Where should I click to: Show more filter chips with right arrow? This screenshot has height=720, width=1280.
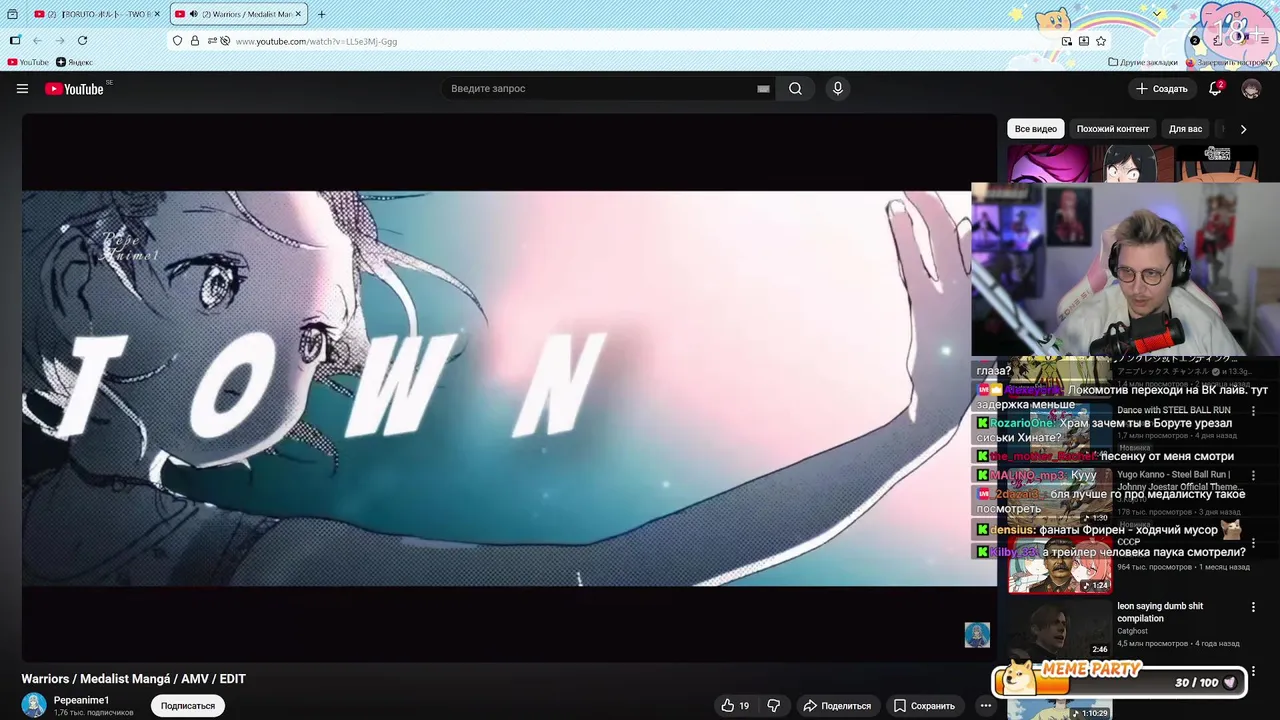pyautogui.click(x=1243, y=129)
